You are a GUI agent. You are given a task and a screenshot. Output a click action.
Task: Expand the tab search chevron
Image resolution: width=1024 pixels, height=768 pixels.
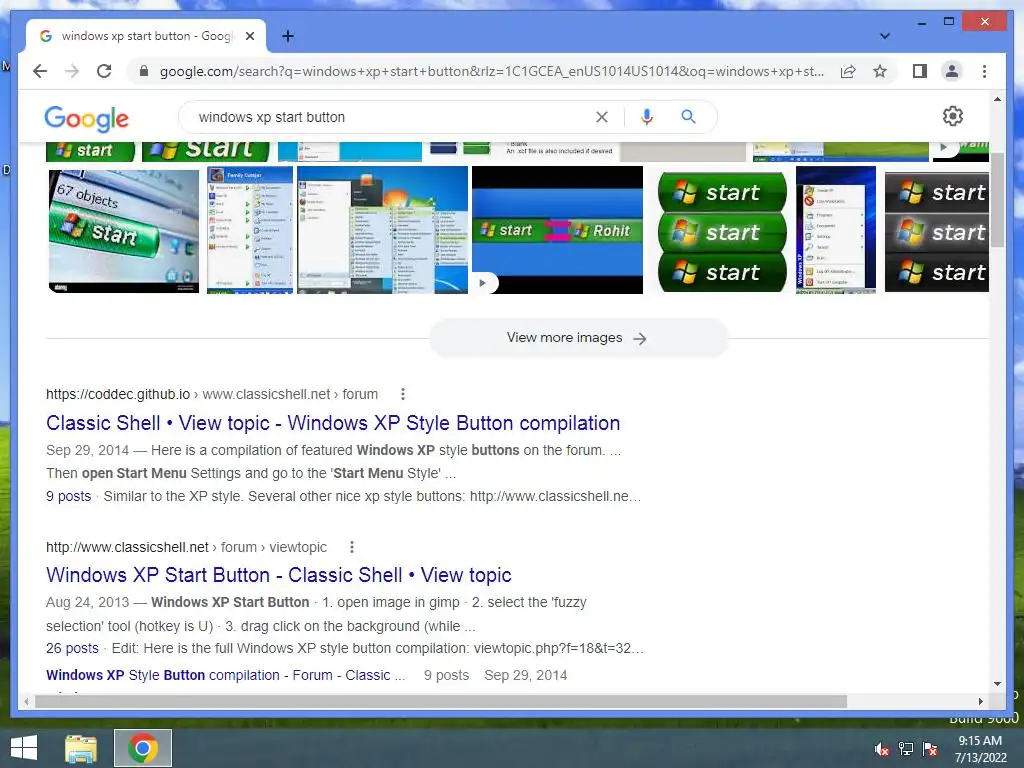(884, 36)
